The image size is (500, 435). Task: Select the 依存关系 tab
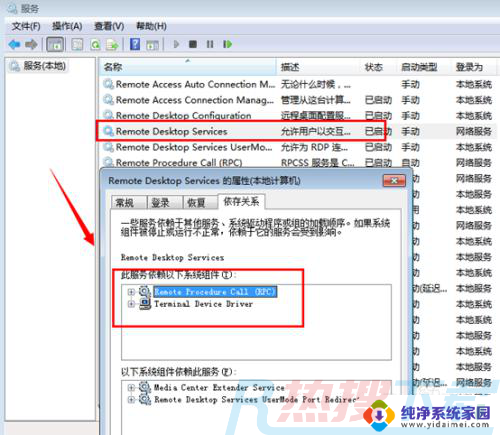[x=241, y=201]
